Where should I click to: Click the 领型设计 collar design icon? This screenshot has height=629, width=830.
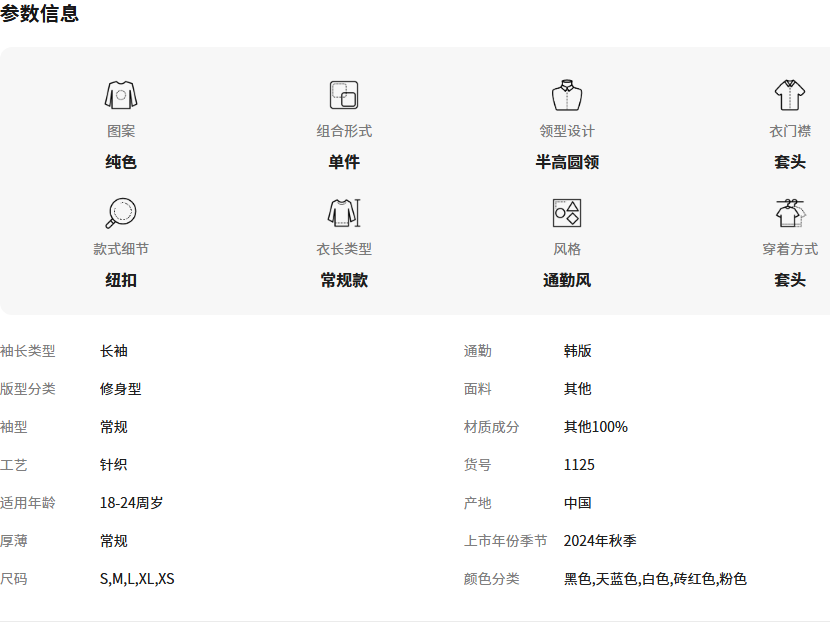click(x=567, y=95)
